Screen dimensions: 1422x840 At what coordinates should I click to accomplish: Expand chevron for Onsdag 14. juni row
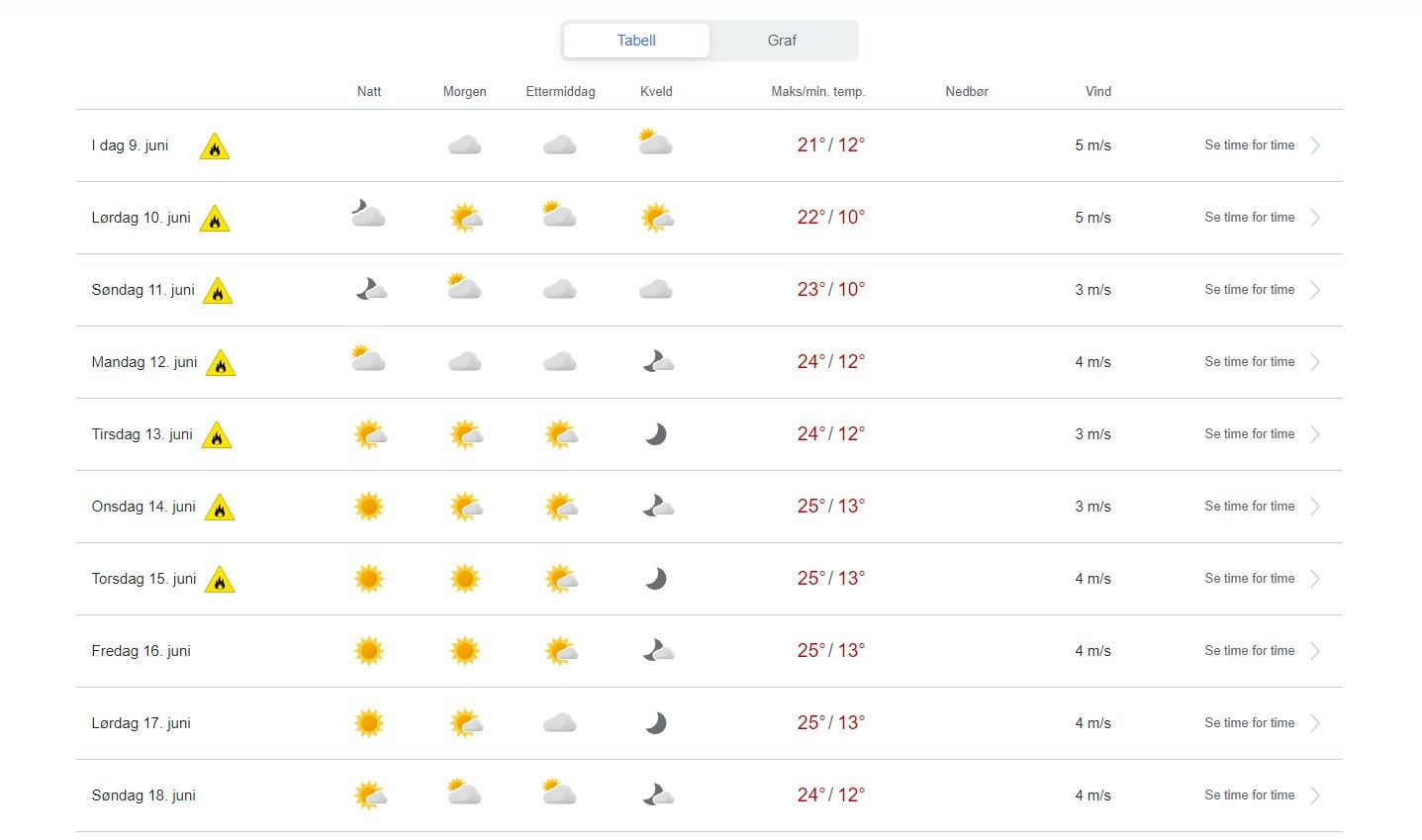(x=1315, y=507)
